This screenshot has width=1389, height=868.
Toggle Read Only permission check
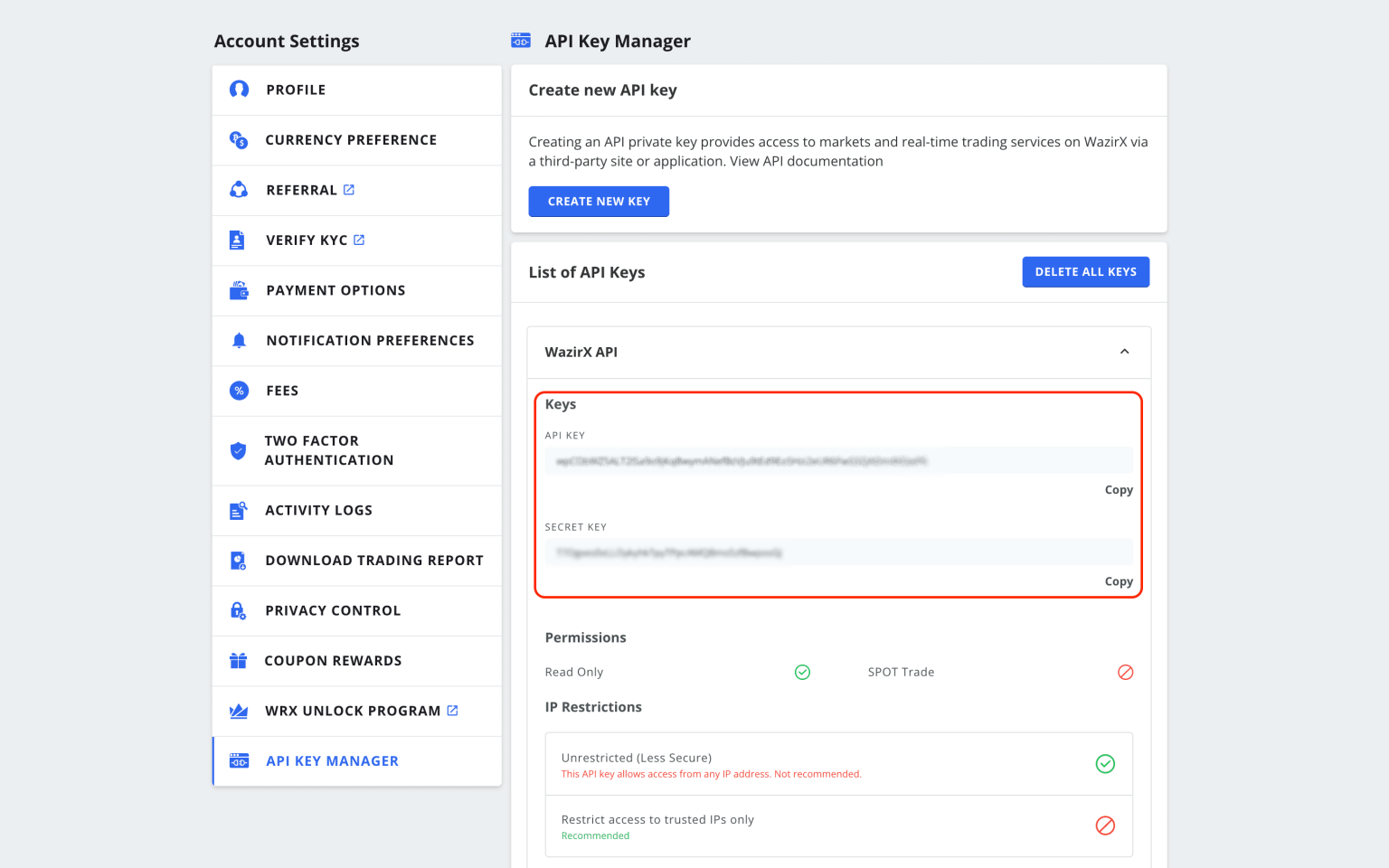(x=801, y=672)
